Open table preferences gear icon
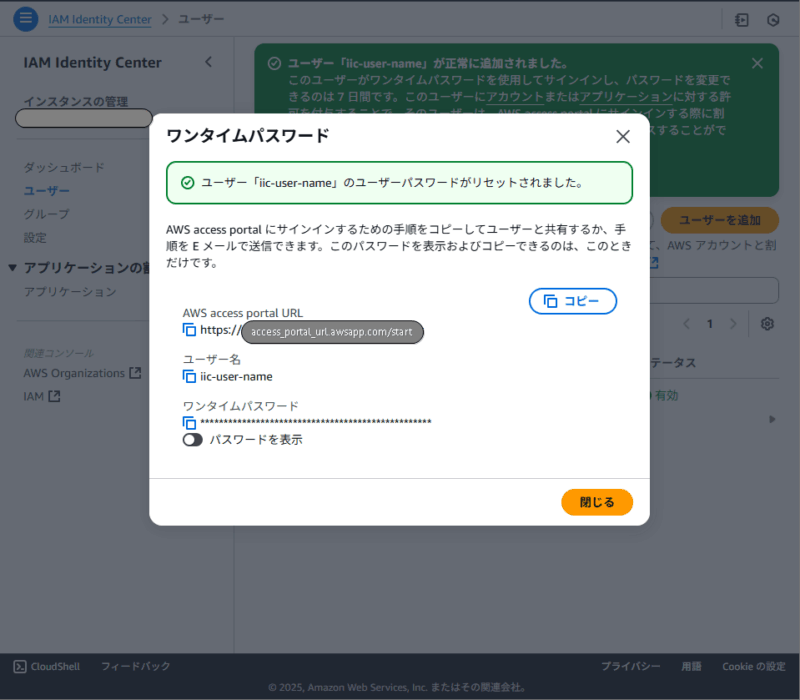 (x=767, y=324)
